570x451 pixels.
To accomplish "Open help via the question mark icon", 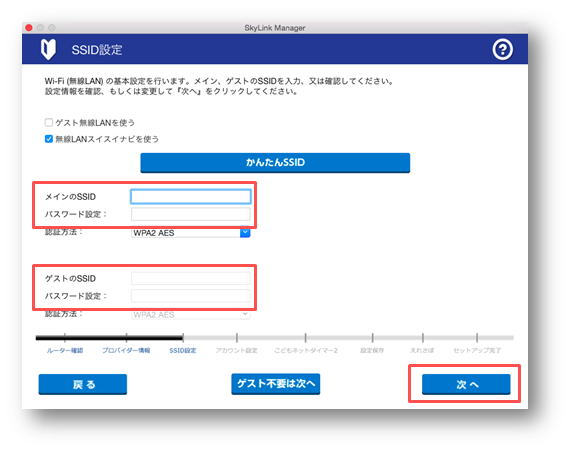I will coord(502,49).
